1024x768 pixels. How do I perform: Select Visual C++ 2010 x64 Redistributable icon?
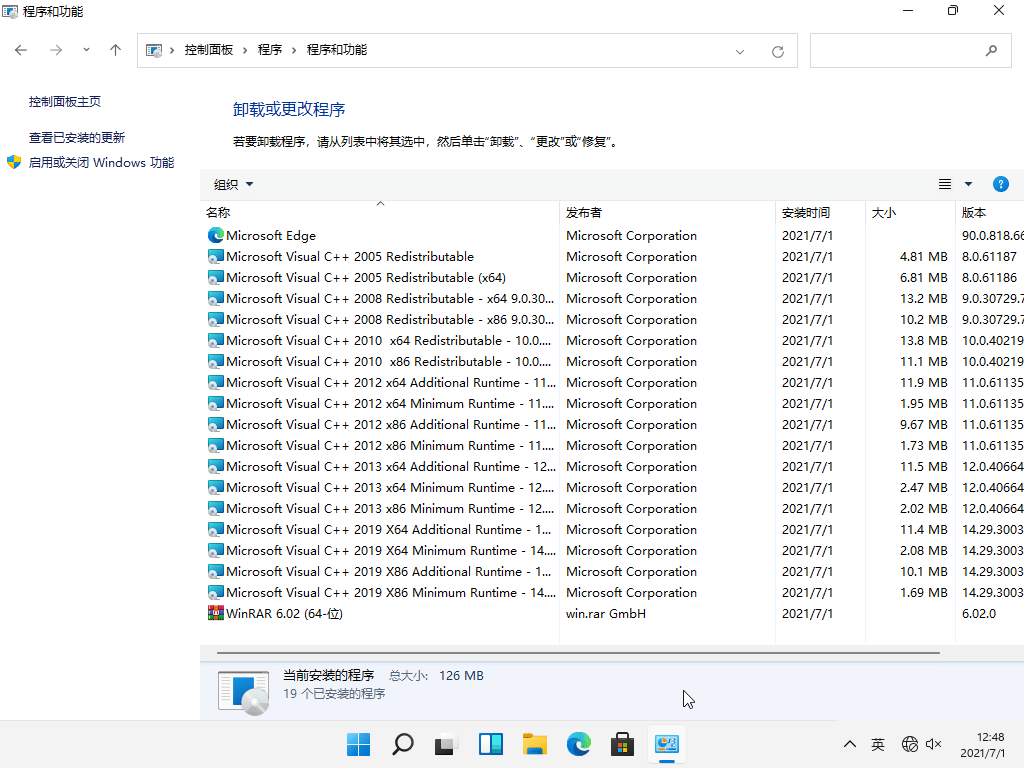(x=216, y=340)
